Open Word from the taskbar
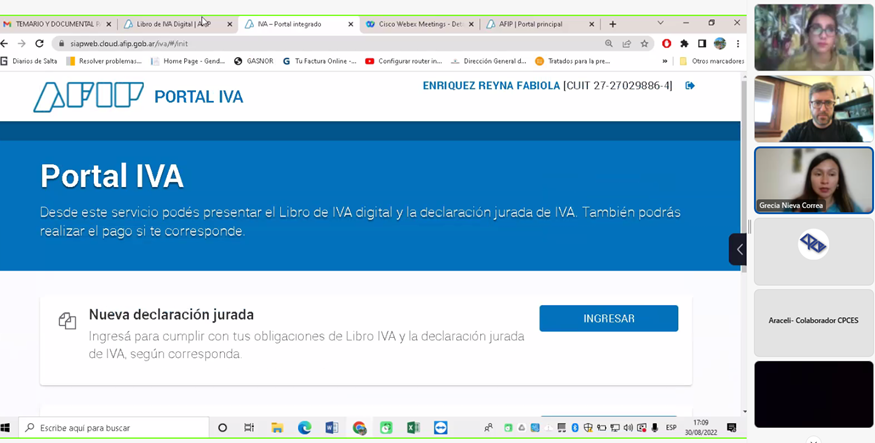The height and width of the screenshot is (443, 875). (x=331, y=428)
